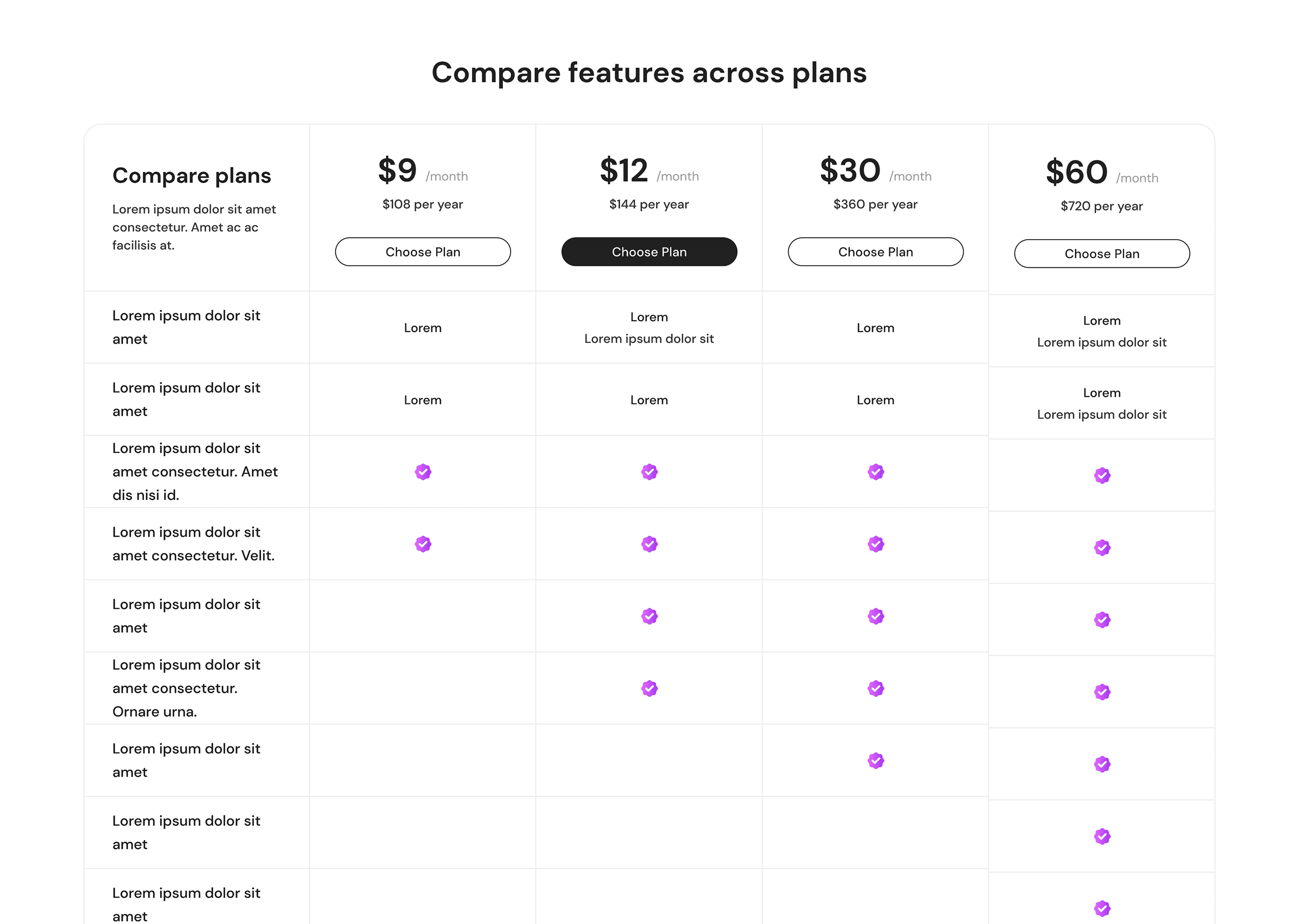Click the $144 per year text under $12
The width and height of the screenshot is (1299, 924).
[x=649, y=204]
